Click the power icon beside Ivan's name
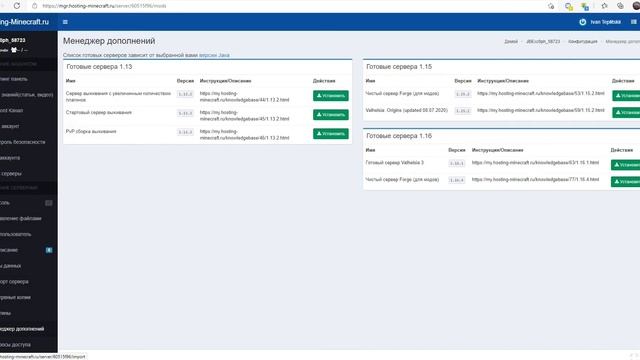The image size is (640, 360). [582, 22]
